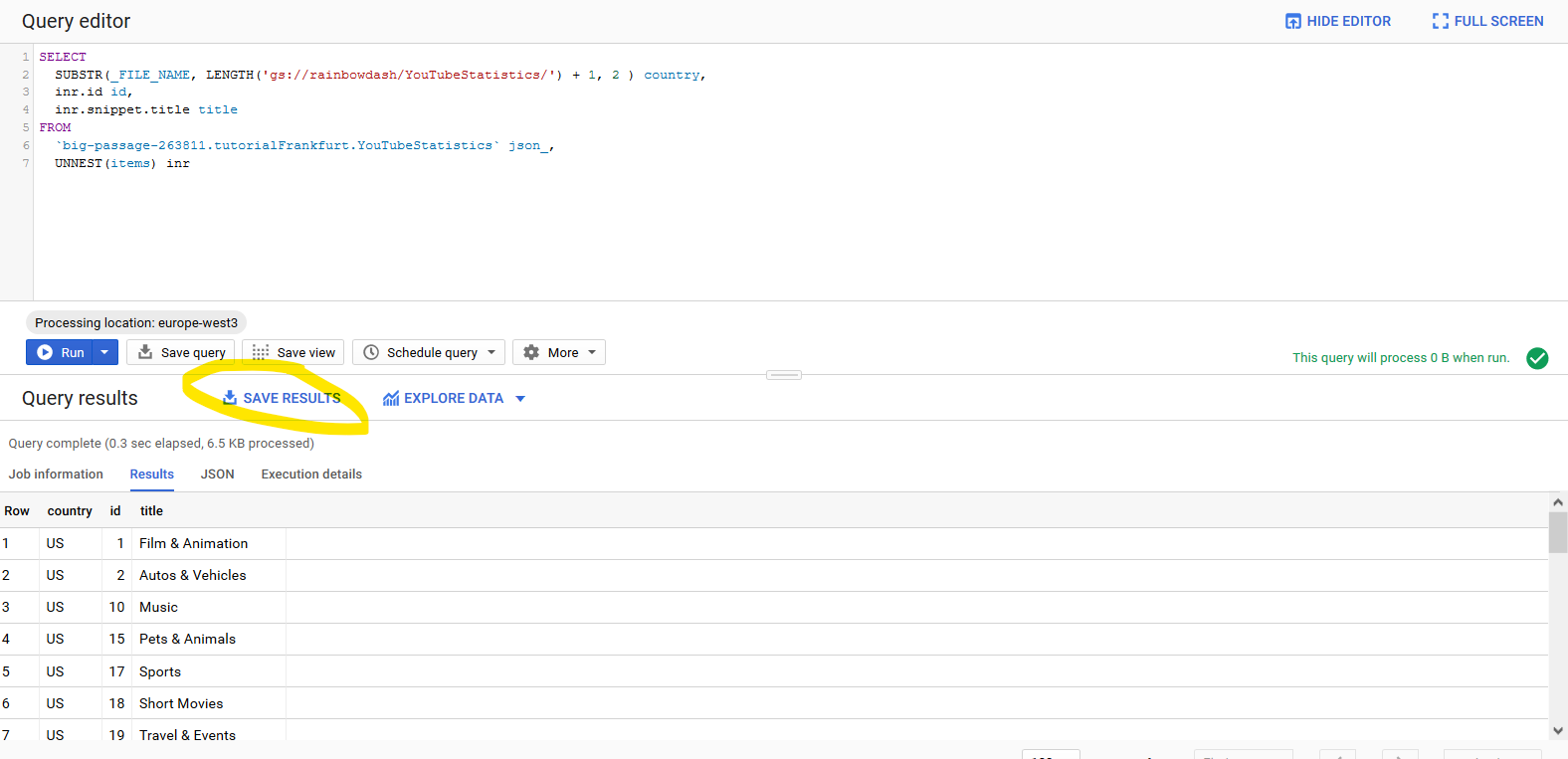
Task: Click the editor resize handle bar
Action: coord(784,375)
